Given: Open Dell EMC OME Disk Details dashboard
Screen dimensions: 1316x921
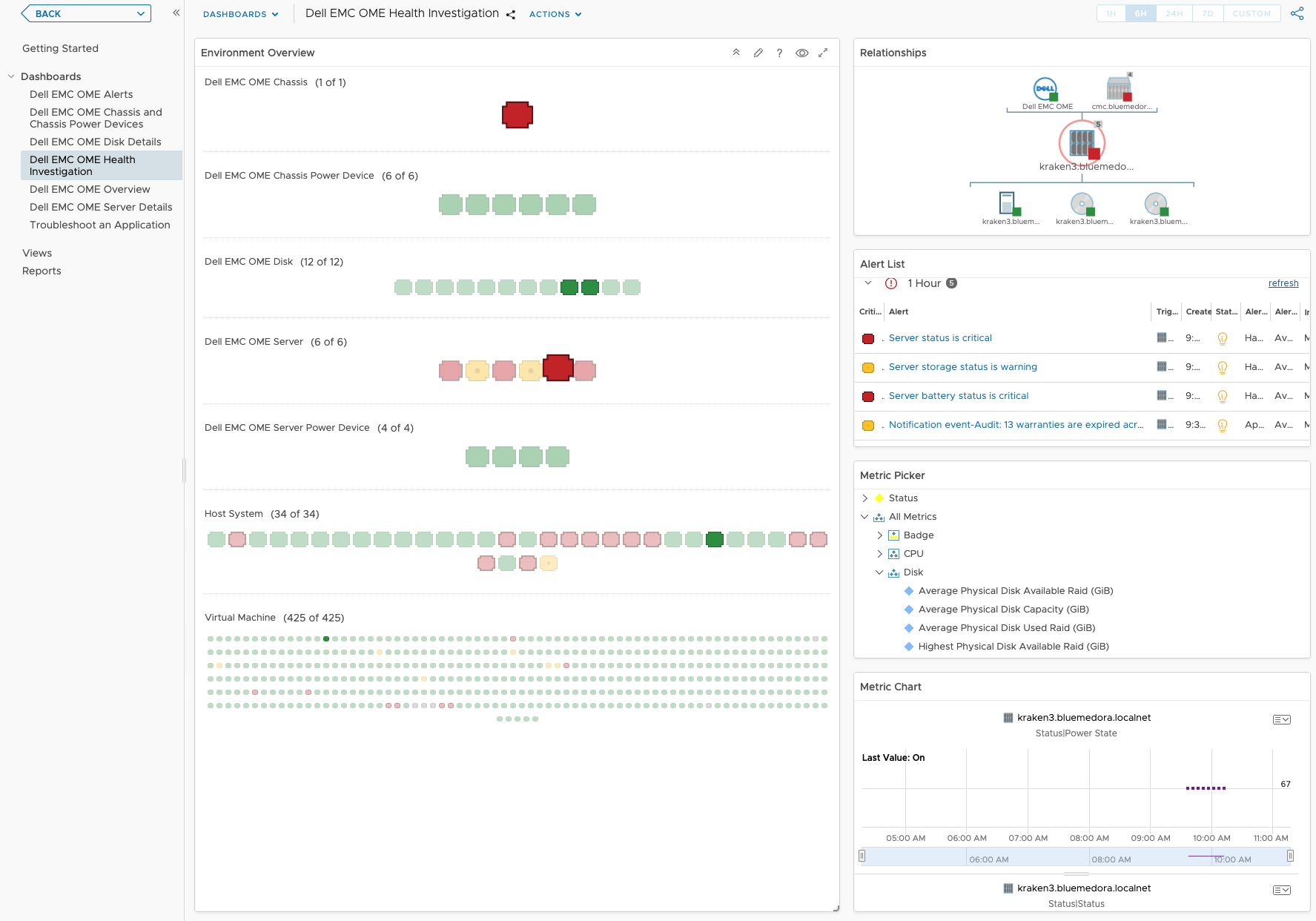Looking at the screenshot, I should [x=96, y=142].
